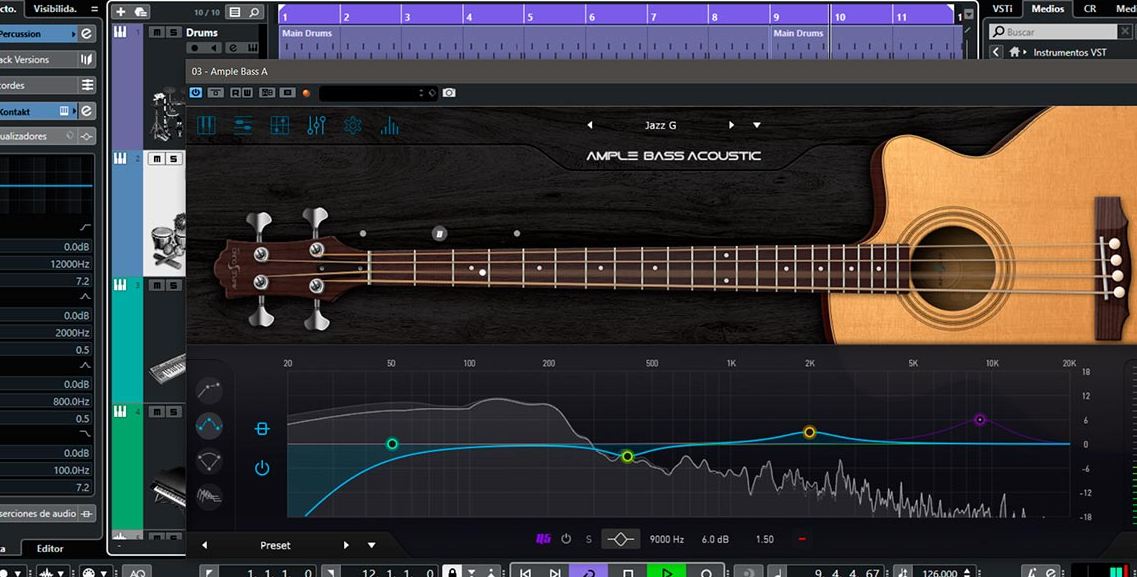Screen dimensions: 1137x577
Task: Toggle the plugin bypass power button
Action: point(196,92)
